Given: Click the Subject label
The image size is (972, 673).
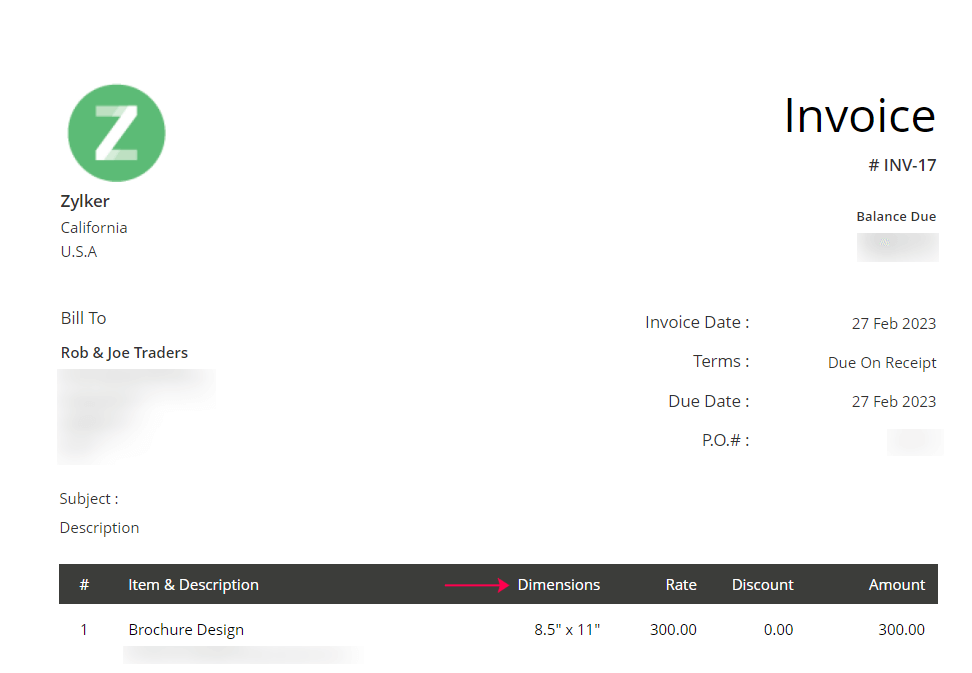Looking at the screenshot, I should 88,498.
